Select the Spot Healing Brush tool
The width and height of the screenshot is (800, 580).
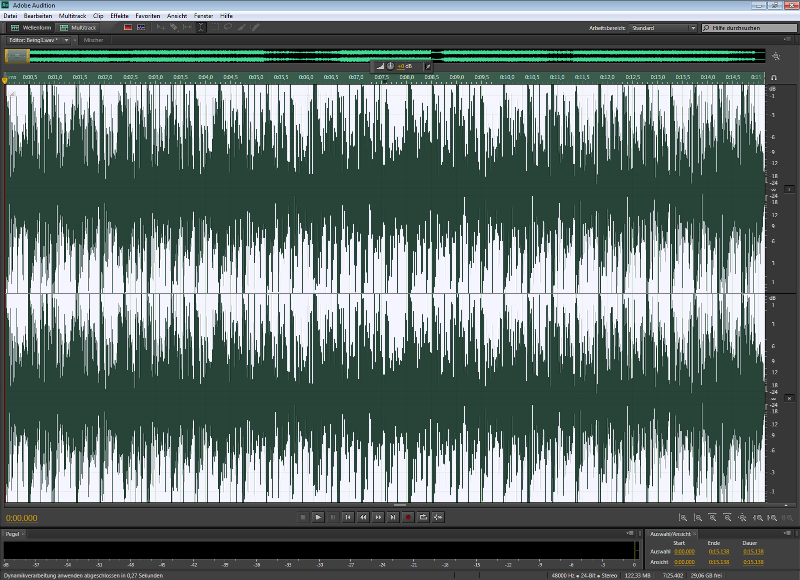point(256,28)
